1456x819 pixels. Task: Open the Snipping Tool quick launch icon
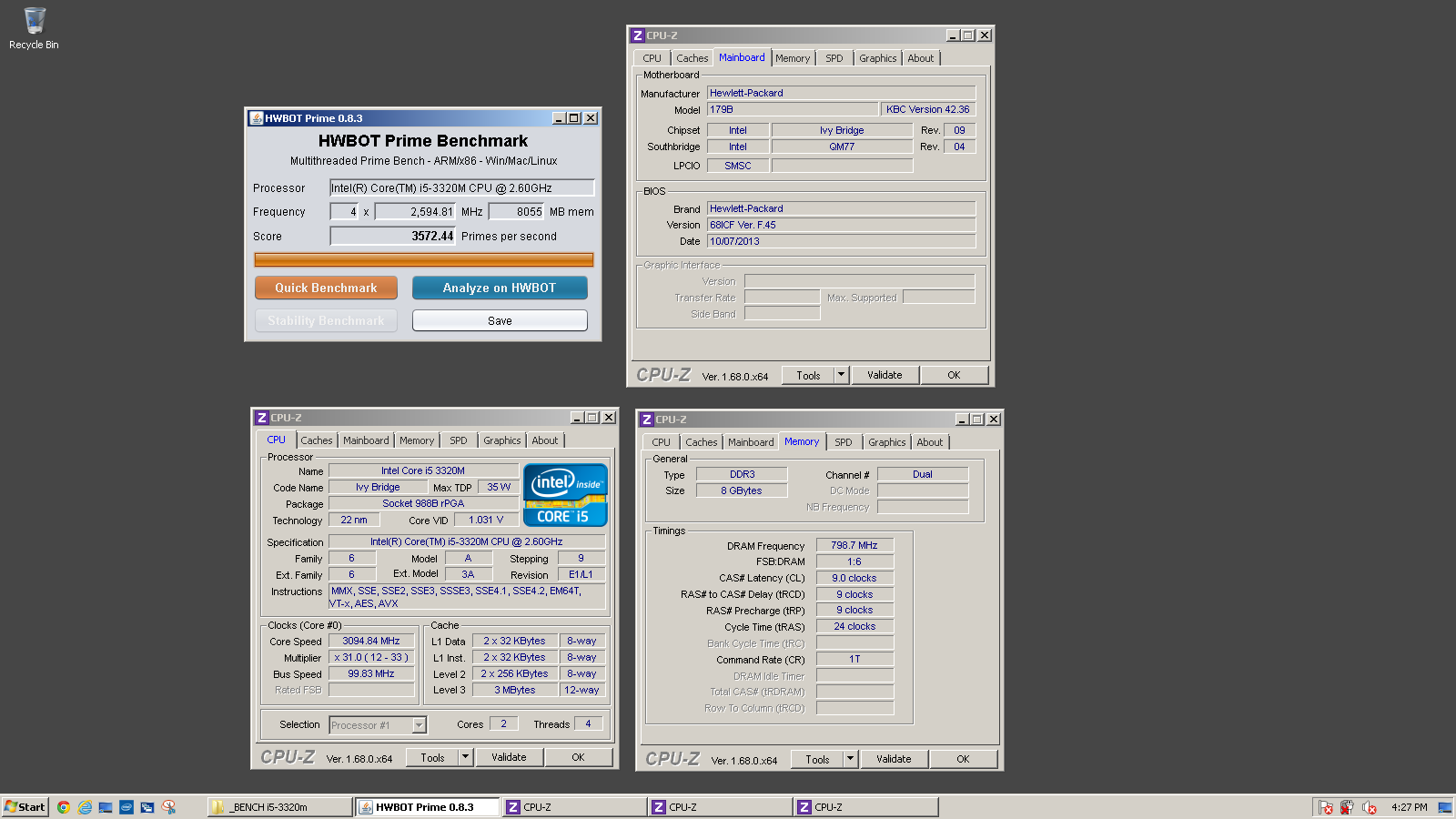(168, 807)
